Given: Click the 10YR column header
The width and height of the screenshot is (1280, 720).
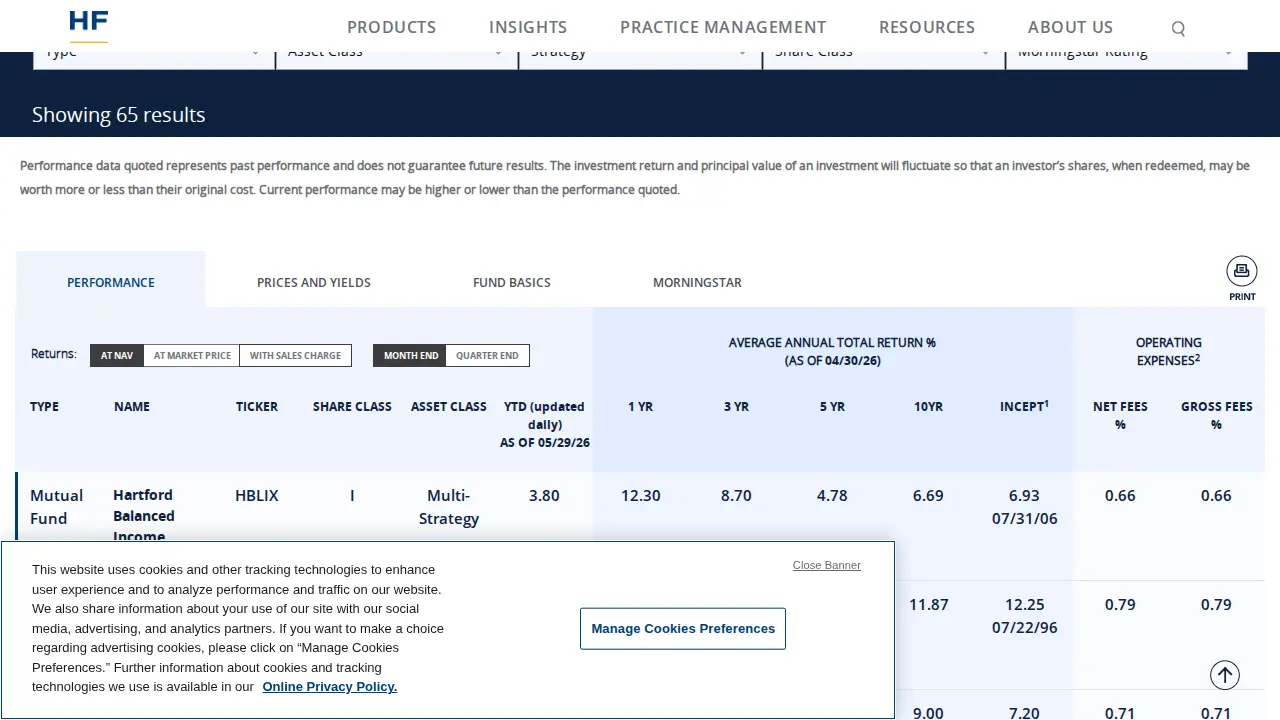Looking at the screenshot, I should point(928,406).
